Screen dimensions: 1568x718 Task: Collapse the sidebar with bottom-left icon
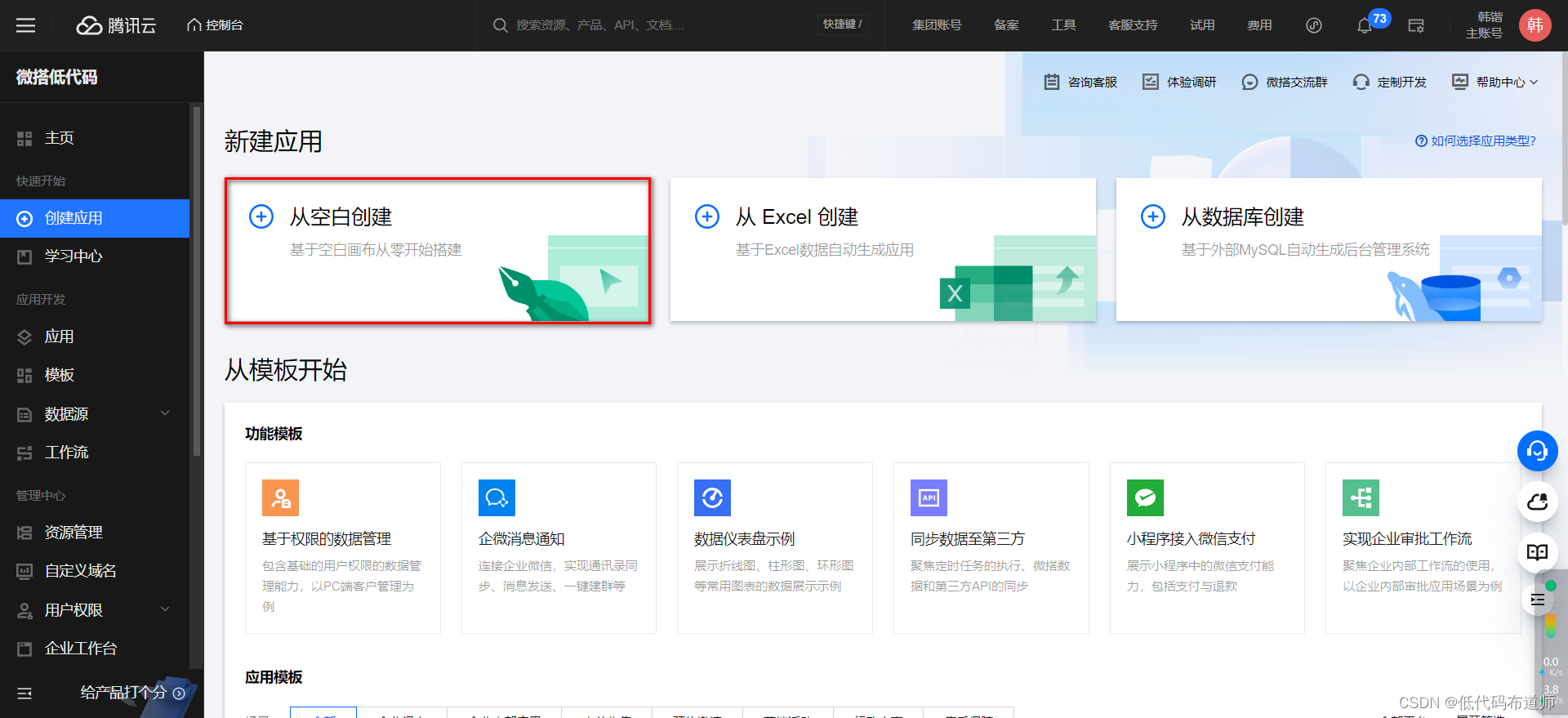coord(24,693)
